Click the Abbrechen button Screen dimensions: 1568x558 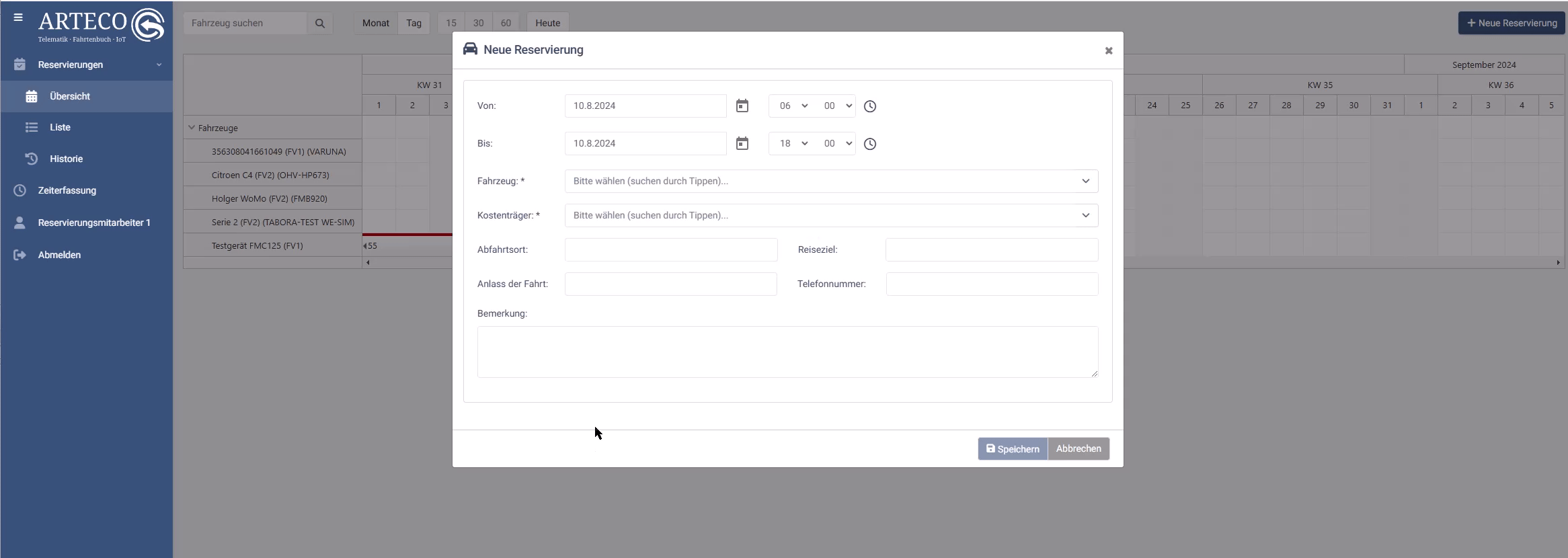click(1078, 449)
